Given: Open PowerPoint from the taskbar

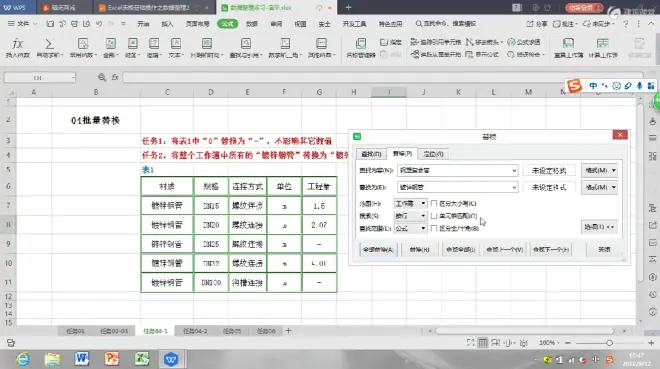Looking at the screenshot, I should click(x=112, y=359).
